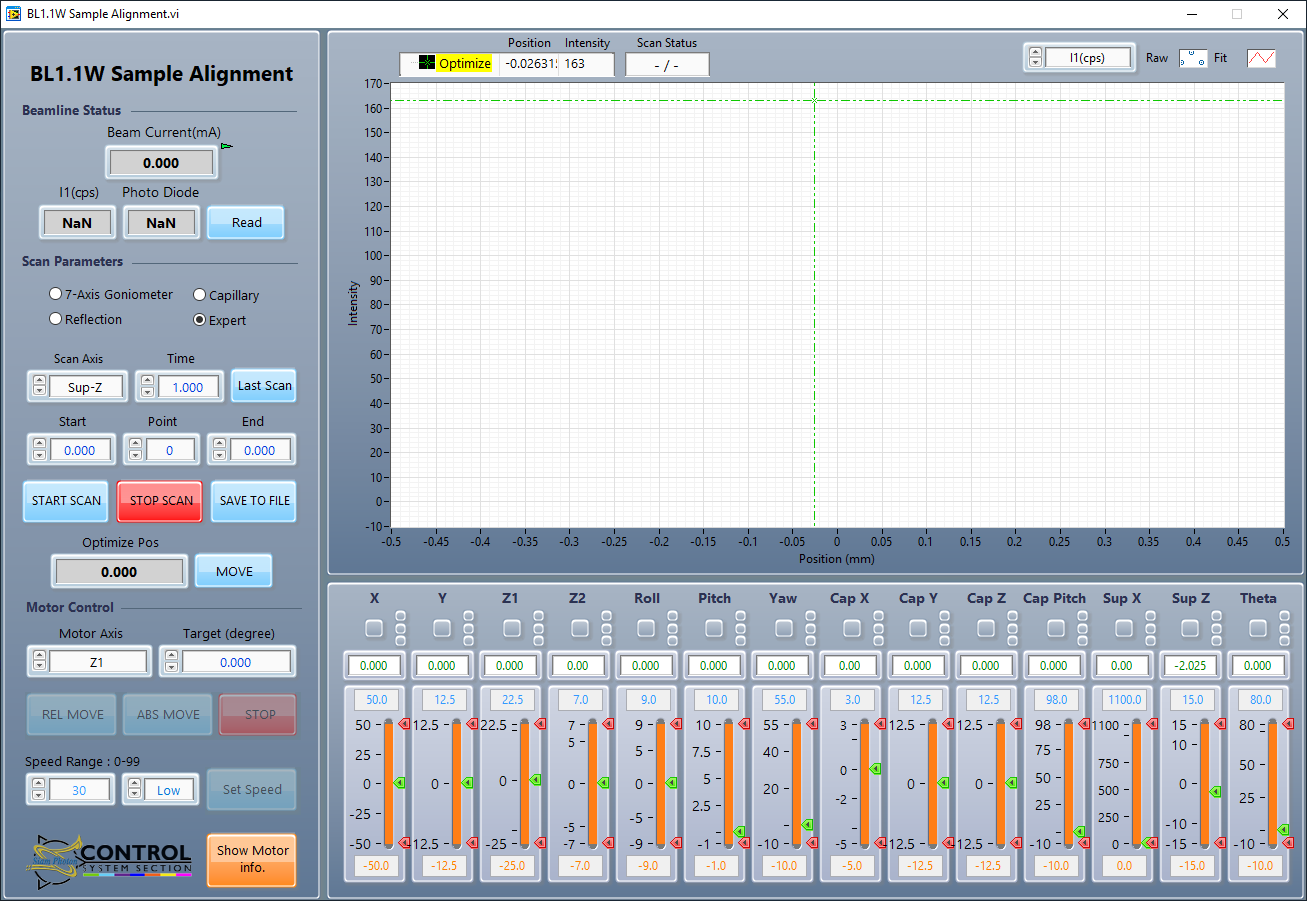Toggle the Theta motor checkbox

tap(1258, 628)
